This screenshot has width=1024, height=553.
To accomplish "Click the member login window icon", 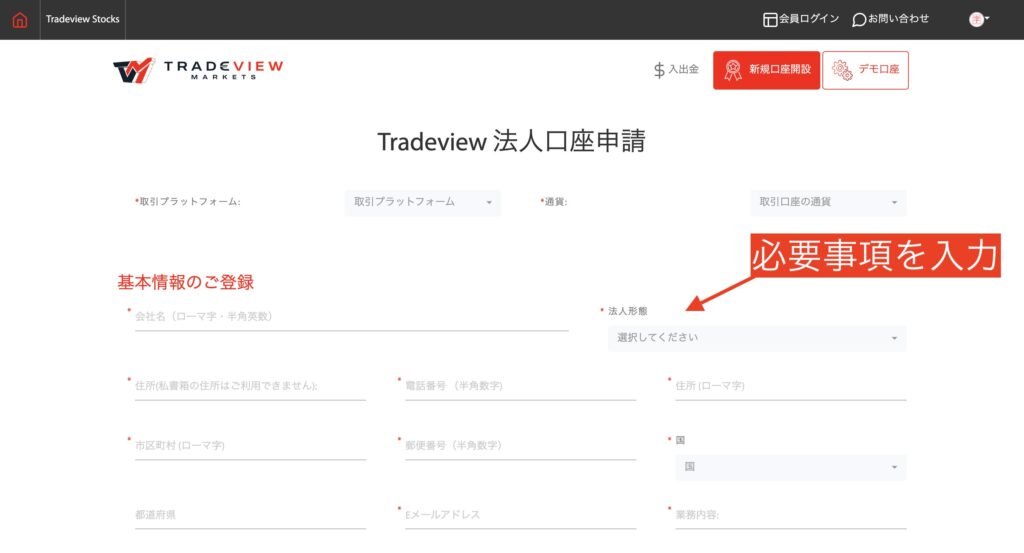I will (770, 20).
